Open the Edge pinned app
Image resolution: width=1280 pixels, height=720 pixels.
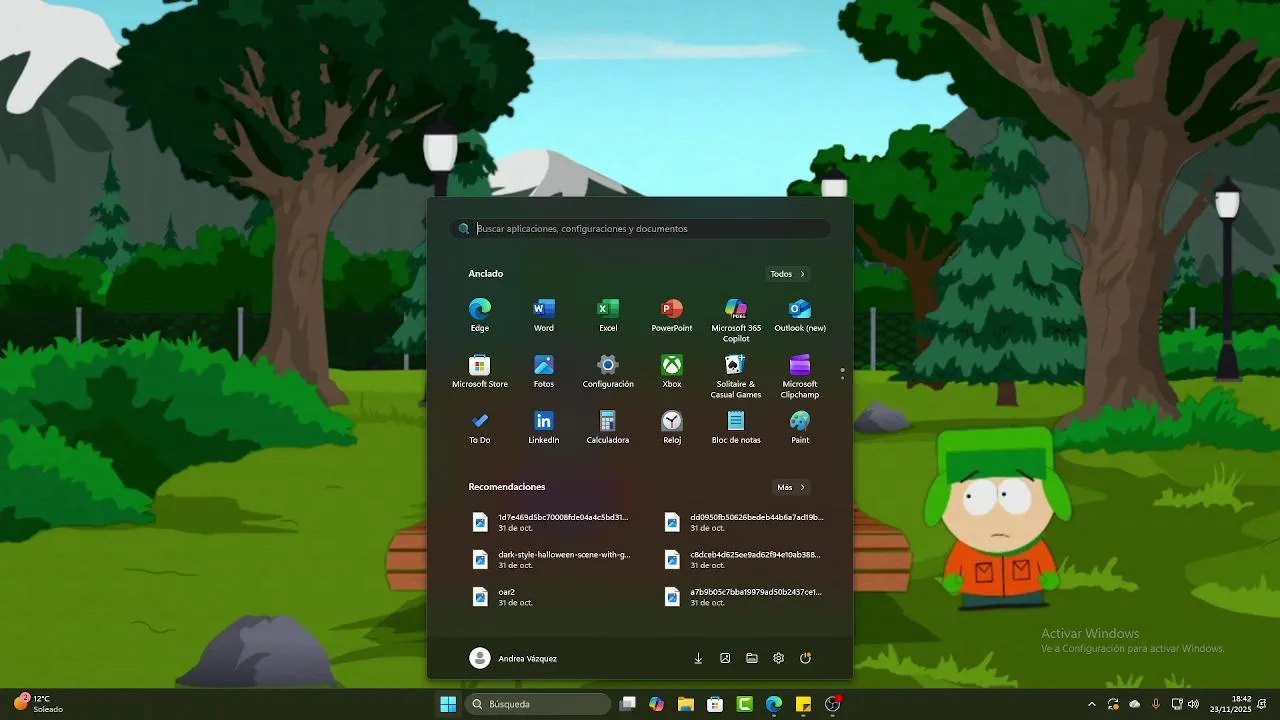pos(480,315)
